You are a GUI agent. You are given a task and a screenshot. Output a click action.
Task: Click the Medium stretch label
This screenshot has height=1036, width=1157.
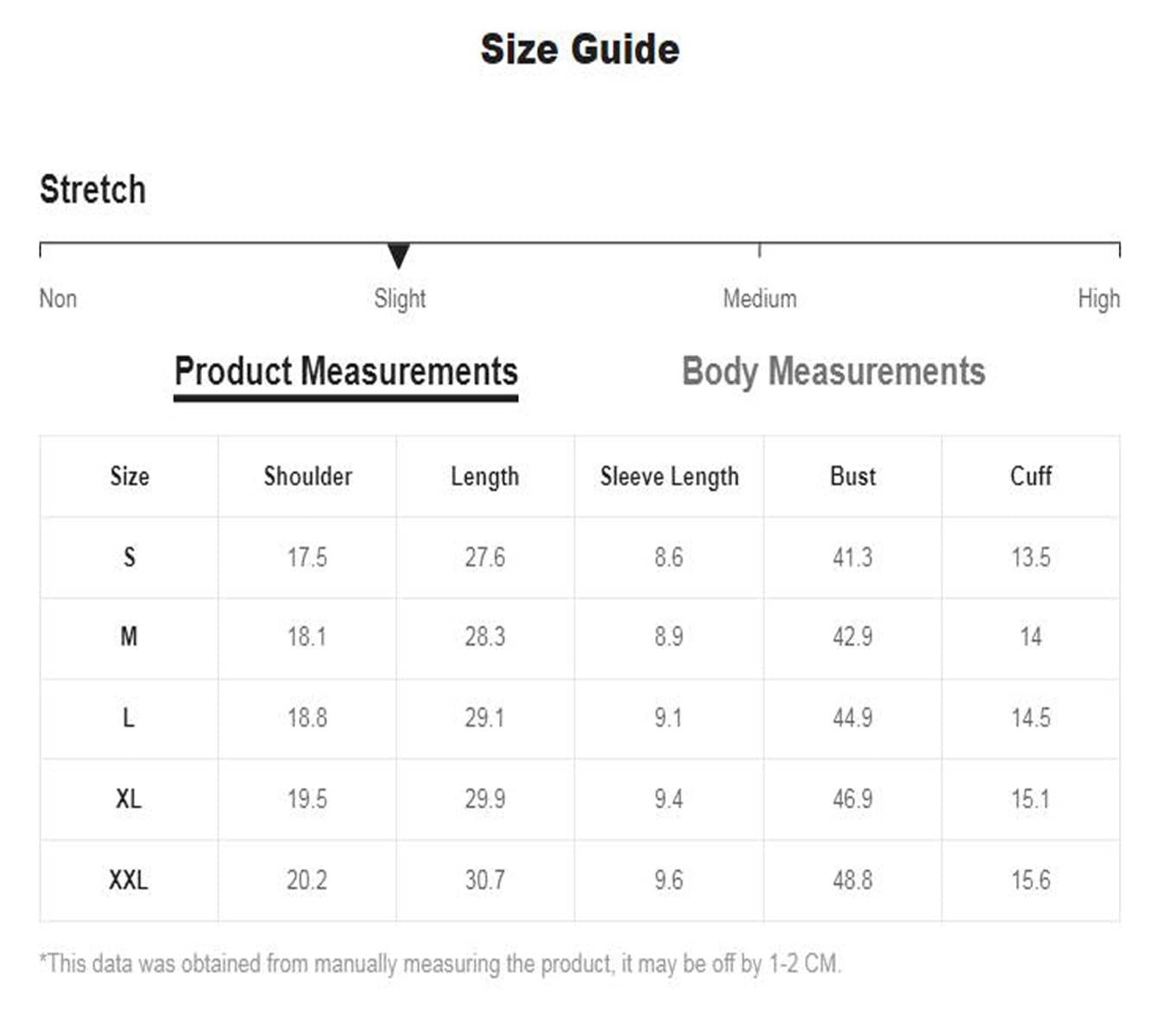tap(760, 299)
